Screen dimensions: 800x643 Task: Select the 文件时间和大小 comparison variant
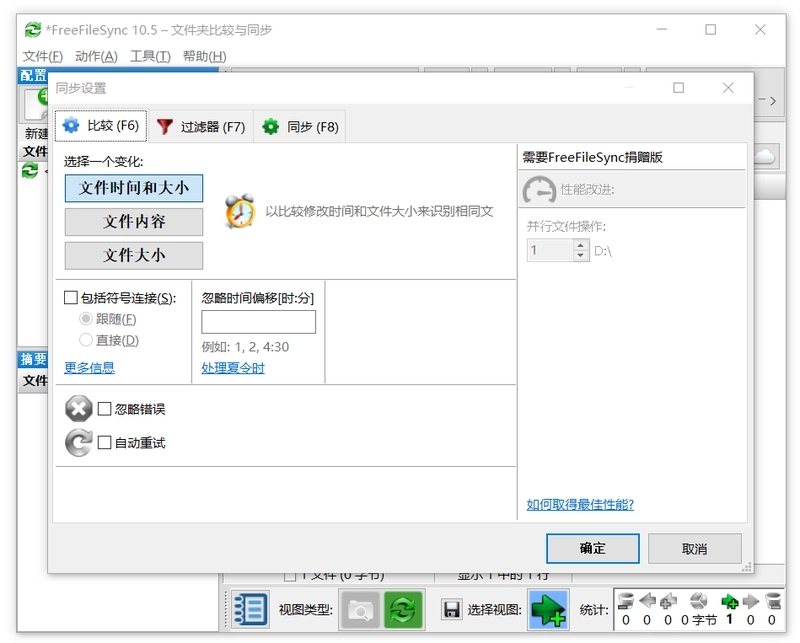[x=134, y=188]
